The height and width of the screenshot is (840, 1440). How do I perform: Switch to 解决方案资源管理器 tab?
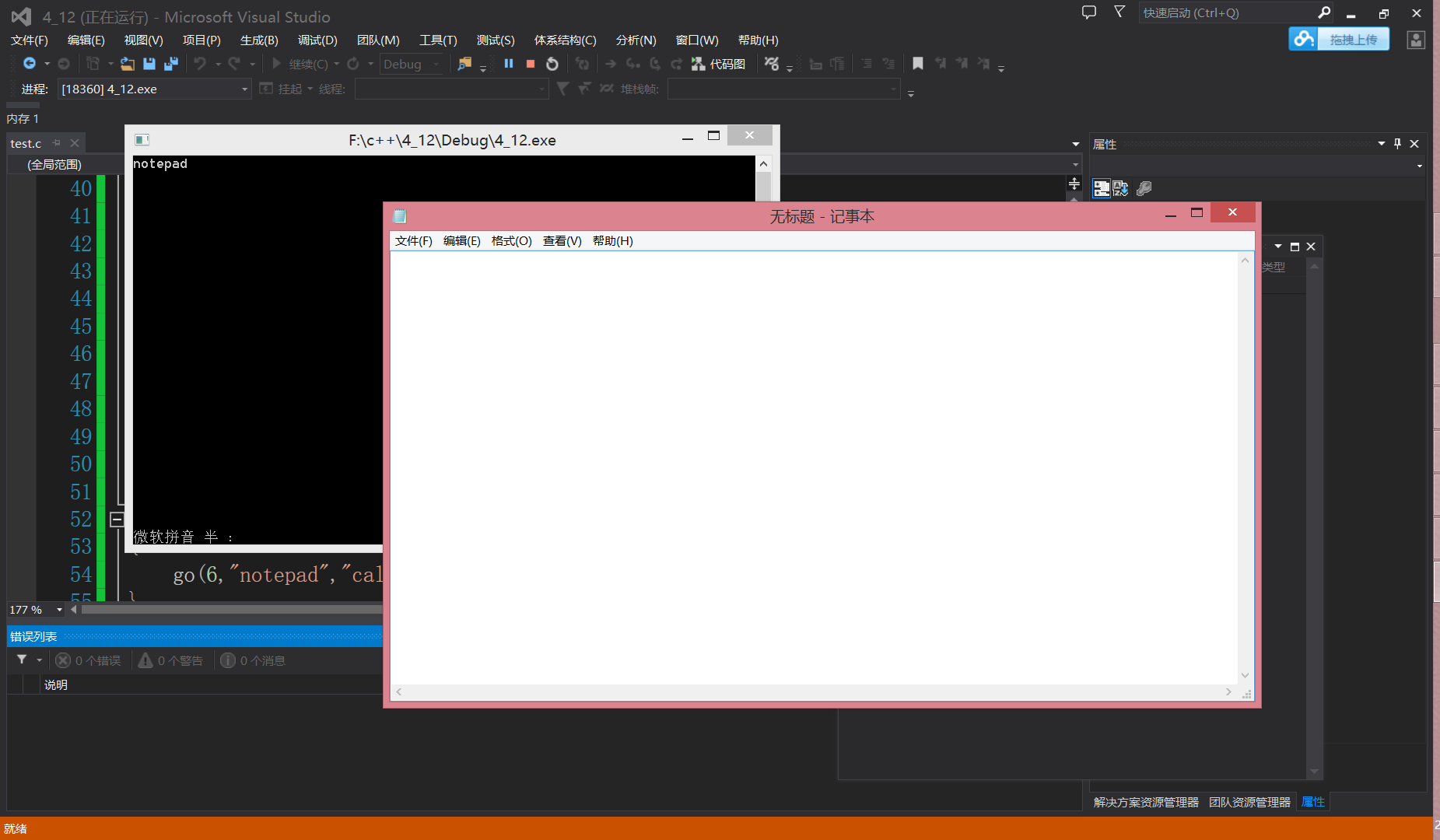[x=1146, y=802]
